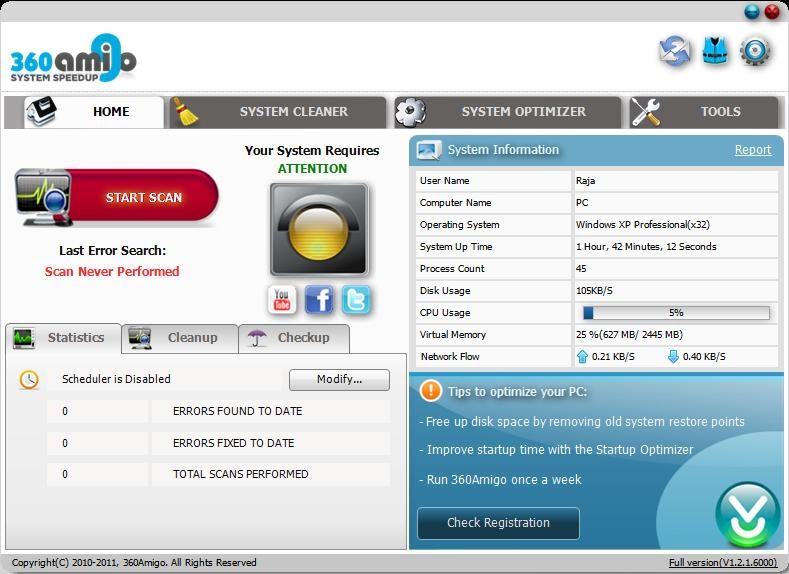Click the Full version(V1.2.1.6000) link

click(x=723, y=562)
